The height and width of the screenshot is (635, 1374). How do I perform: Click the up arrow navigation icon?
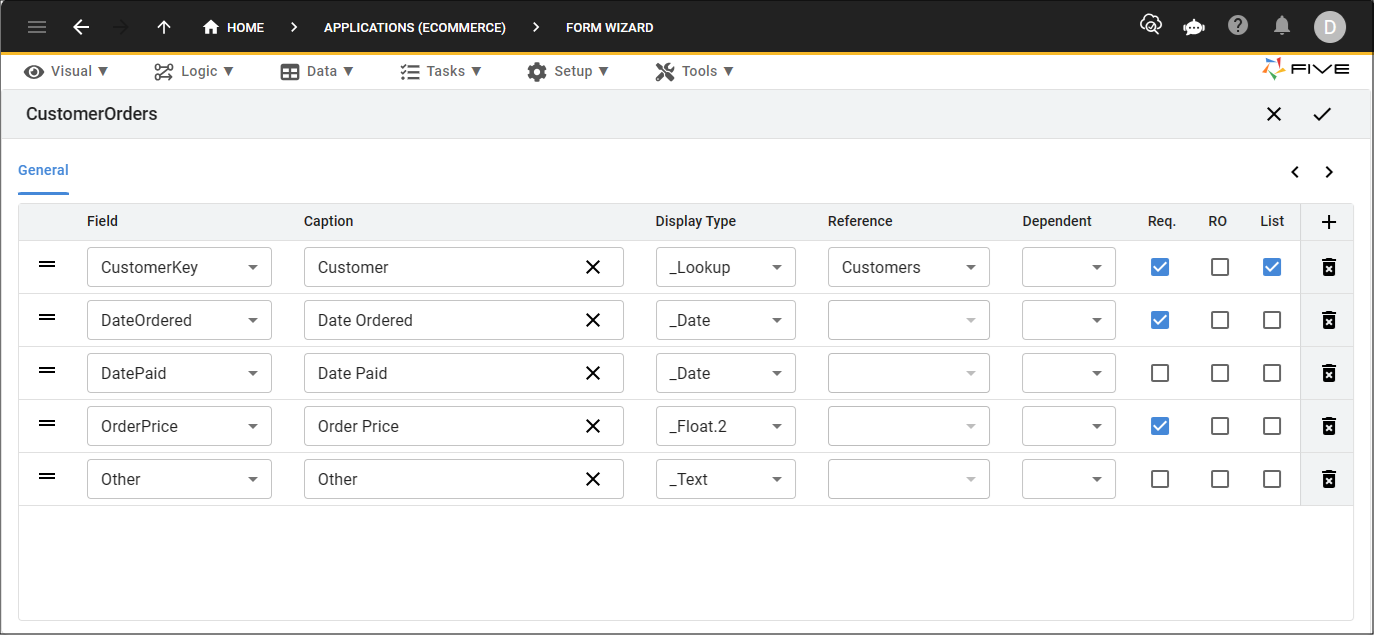pyautogui.click(x=164, y=27)
